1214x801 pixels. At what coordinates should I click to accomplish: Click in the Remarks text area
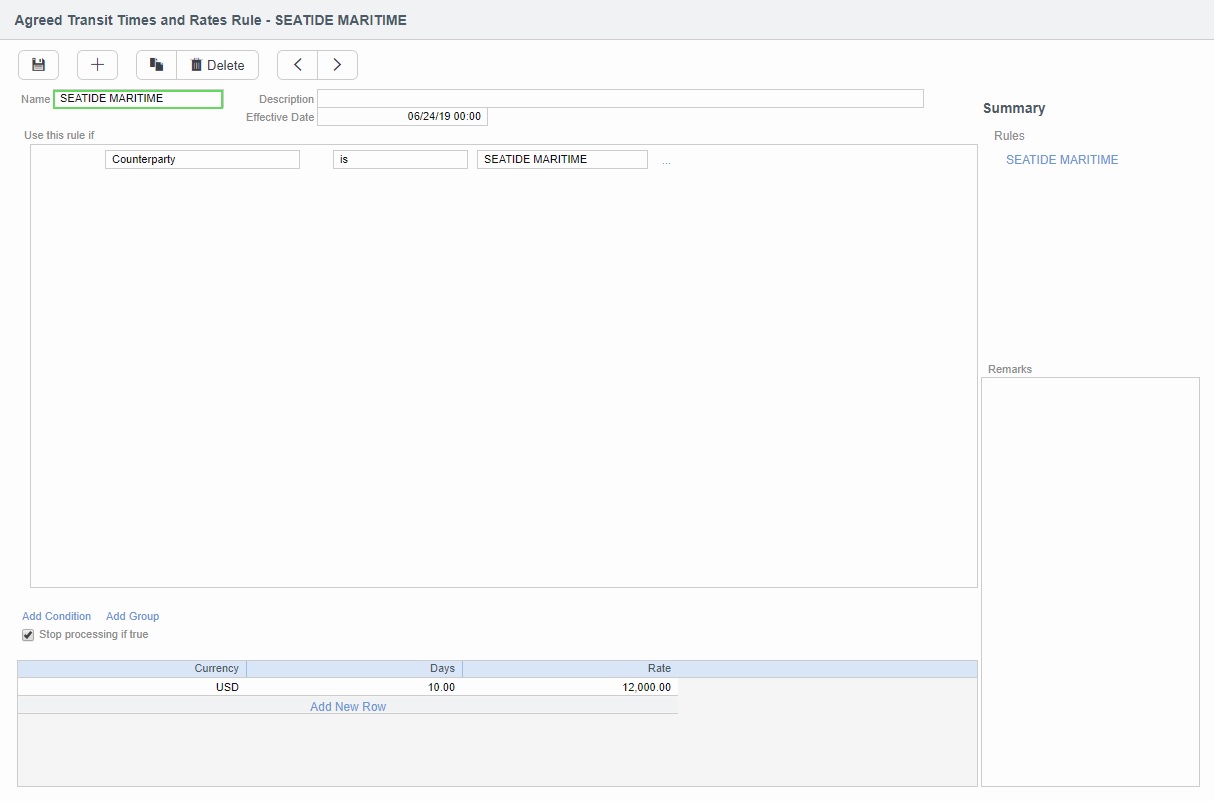click(1090, 580)
